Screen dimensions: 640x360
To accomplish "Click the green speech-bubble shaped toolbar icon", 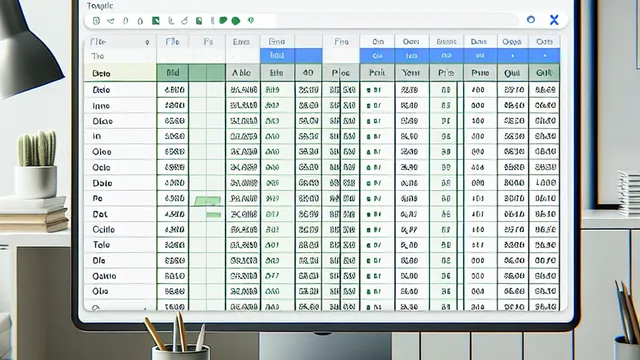I will [x=223, y=20].
